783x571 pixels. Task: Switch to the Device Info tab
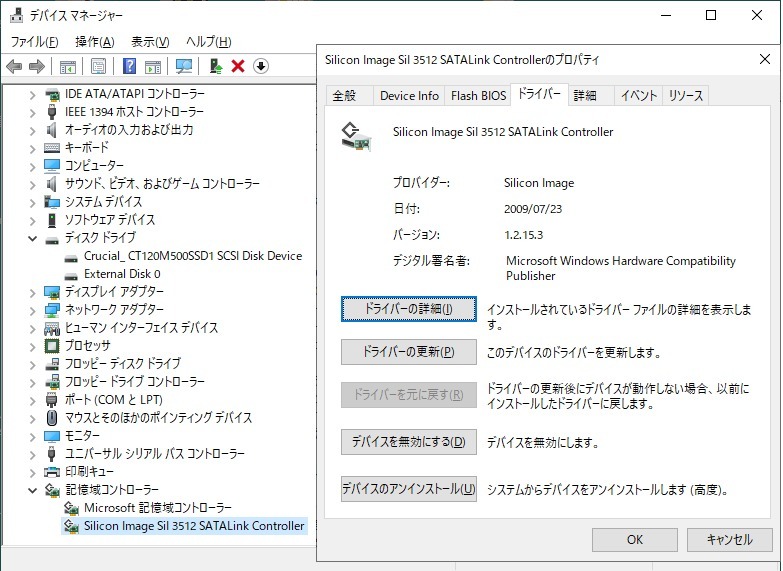[409, 95]
